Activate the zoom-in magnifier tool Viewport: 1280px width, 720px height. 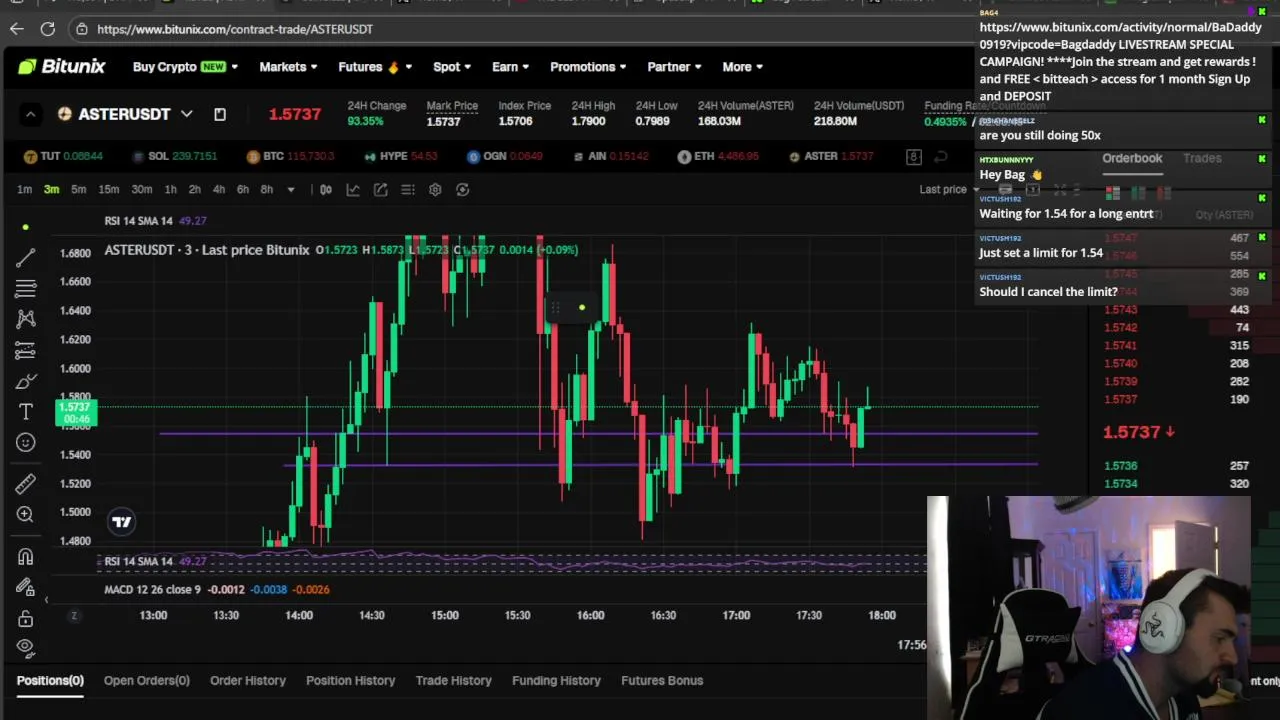click(26, 514)
